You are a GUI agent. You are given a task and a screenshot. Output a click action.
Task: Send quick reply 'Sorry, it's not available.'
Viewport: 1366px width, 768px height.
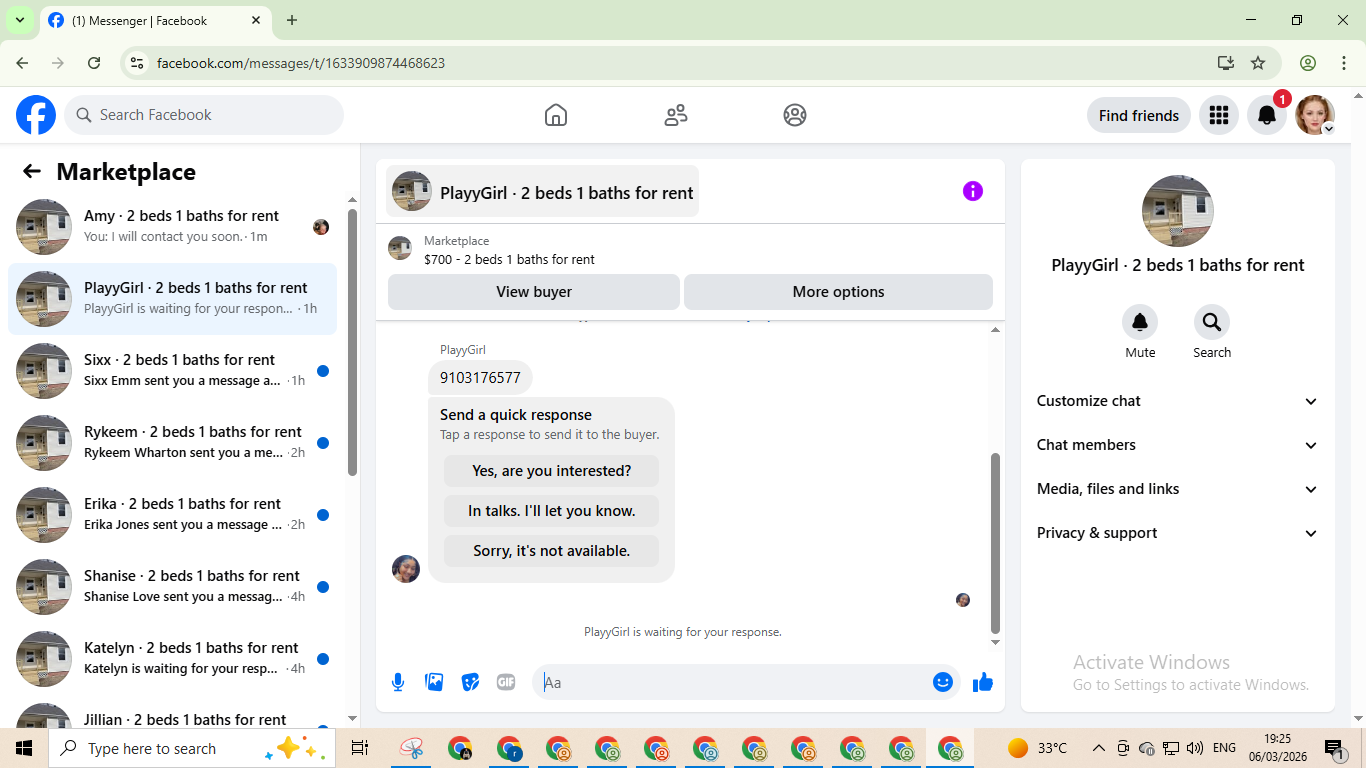(x=552, y=551)
